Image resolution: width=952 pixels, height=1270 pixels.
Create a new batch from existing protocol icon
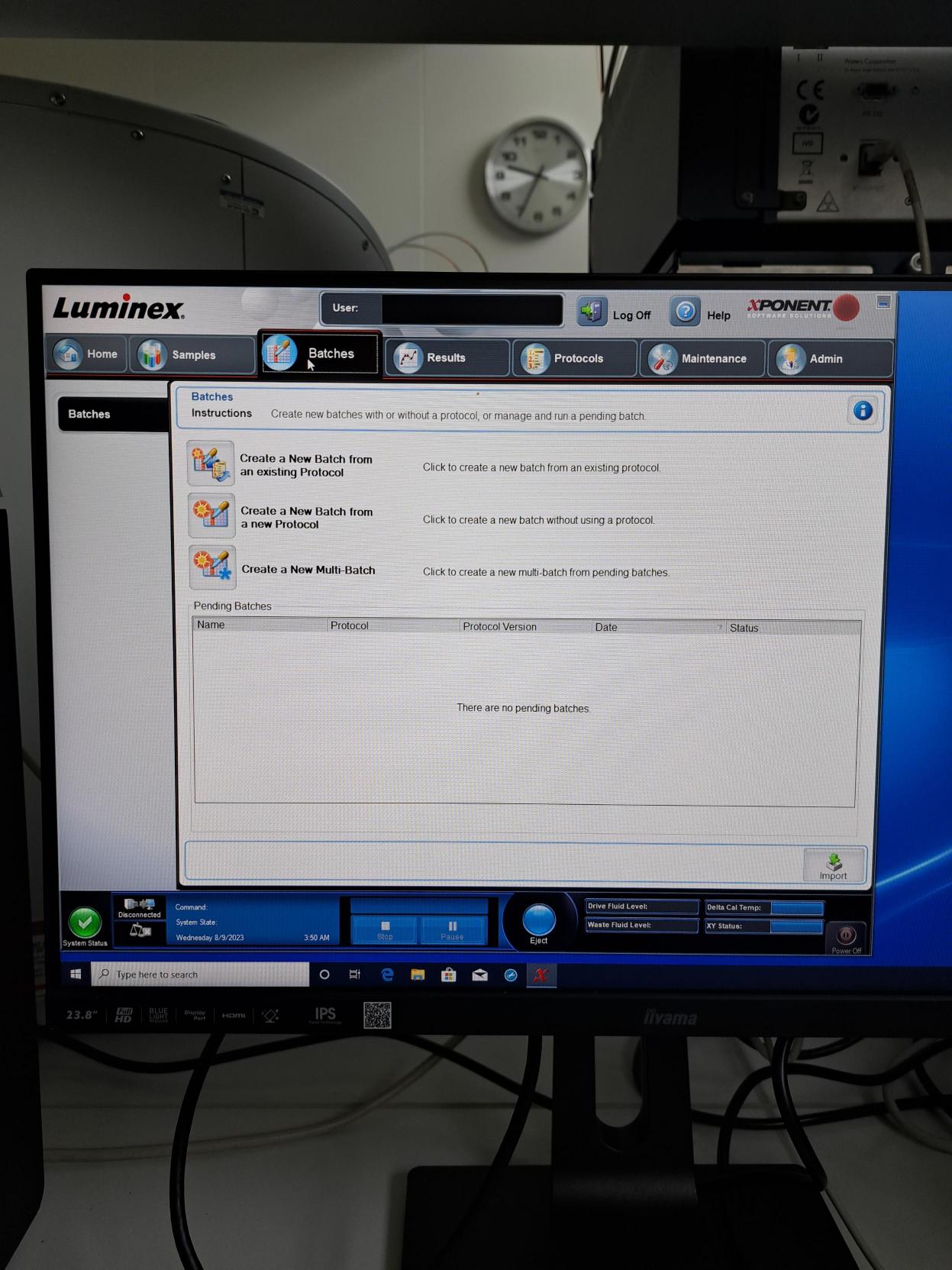pos(211,464)
